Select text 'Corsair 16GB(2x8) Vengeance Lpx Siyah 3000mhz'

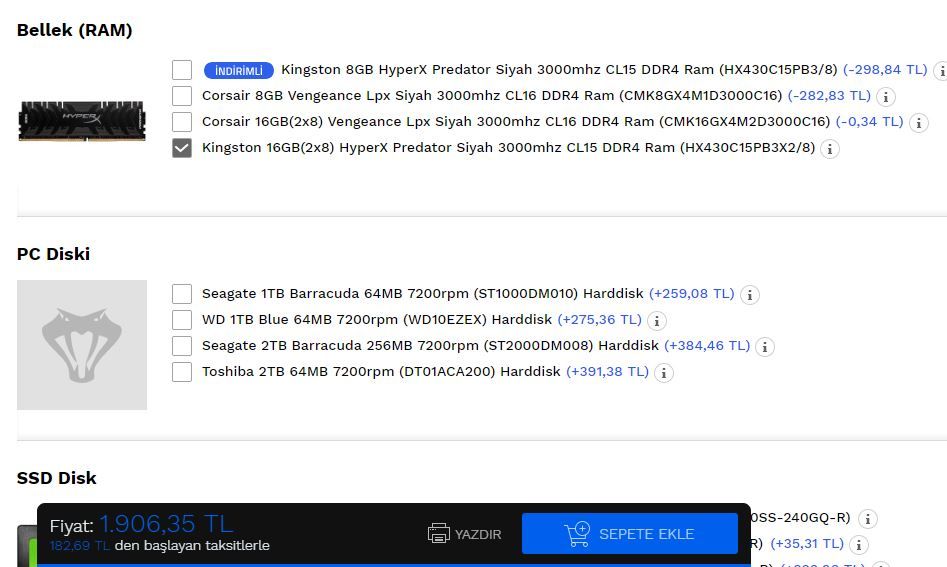(x=369, y=121)
